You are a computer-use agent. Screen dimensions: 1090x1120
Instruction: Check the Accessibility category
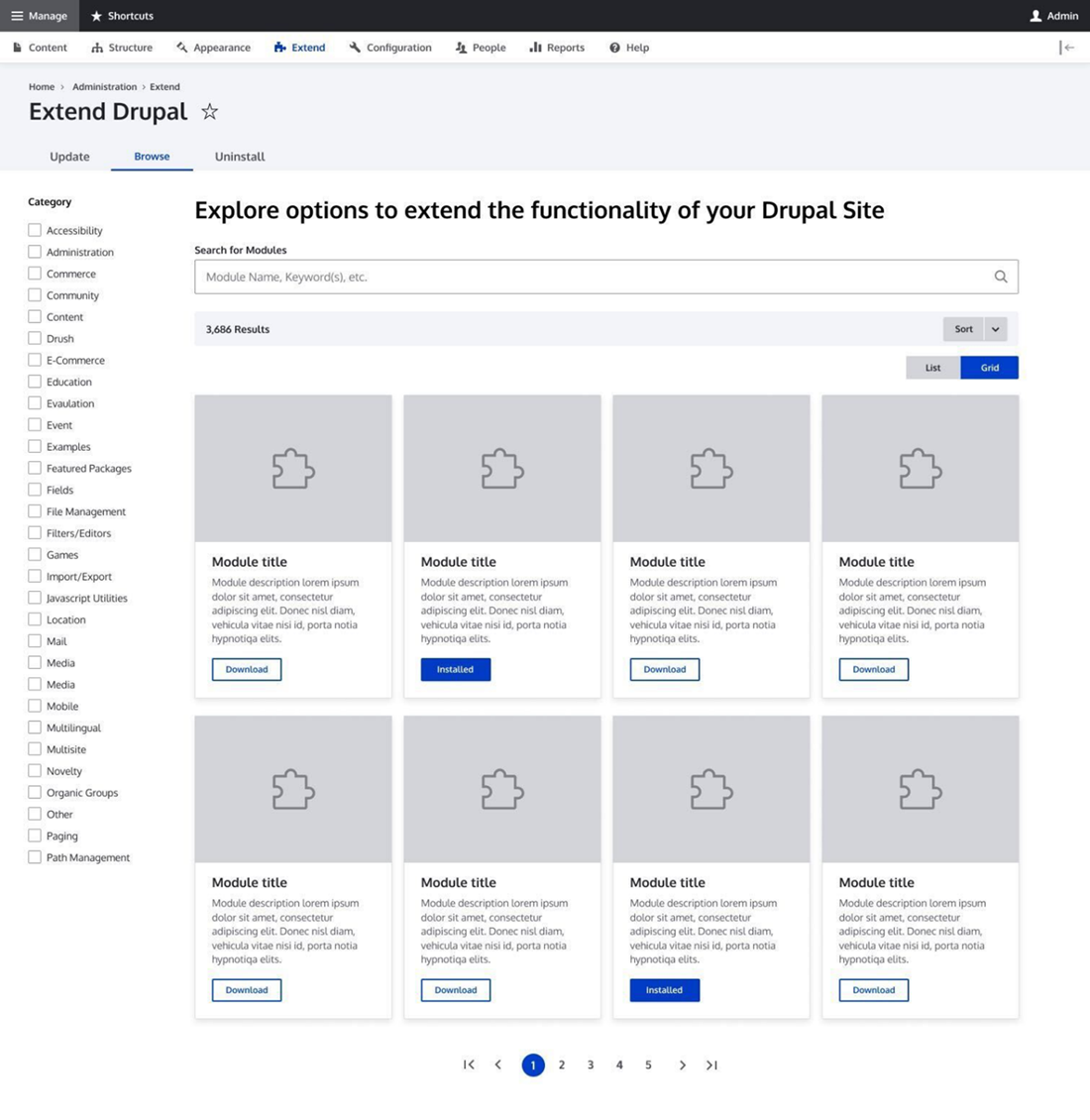click(x=35, y=230)
